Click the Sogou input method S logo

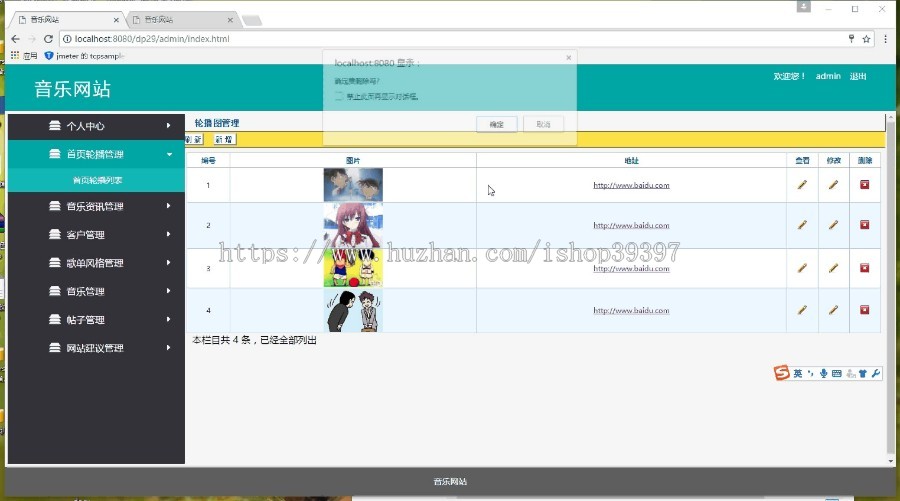click(781, 373)
